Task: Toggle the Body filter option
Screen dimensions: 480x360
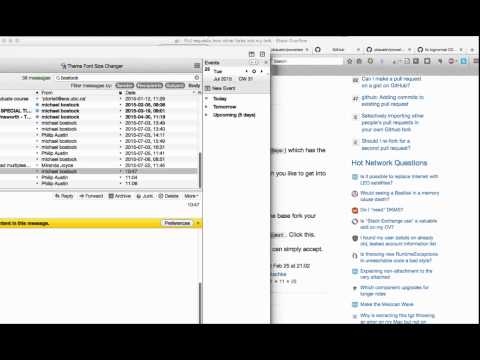Action: coord(194,86)
